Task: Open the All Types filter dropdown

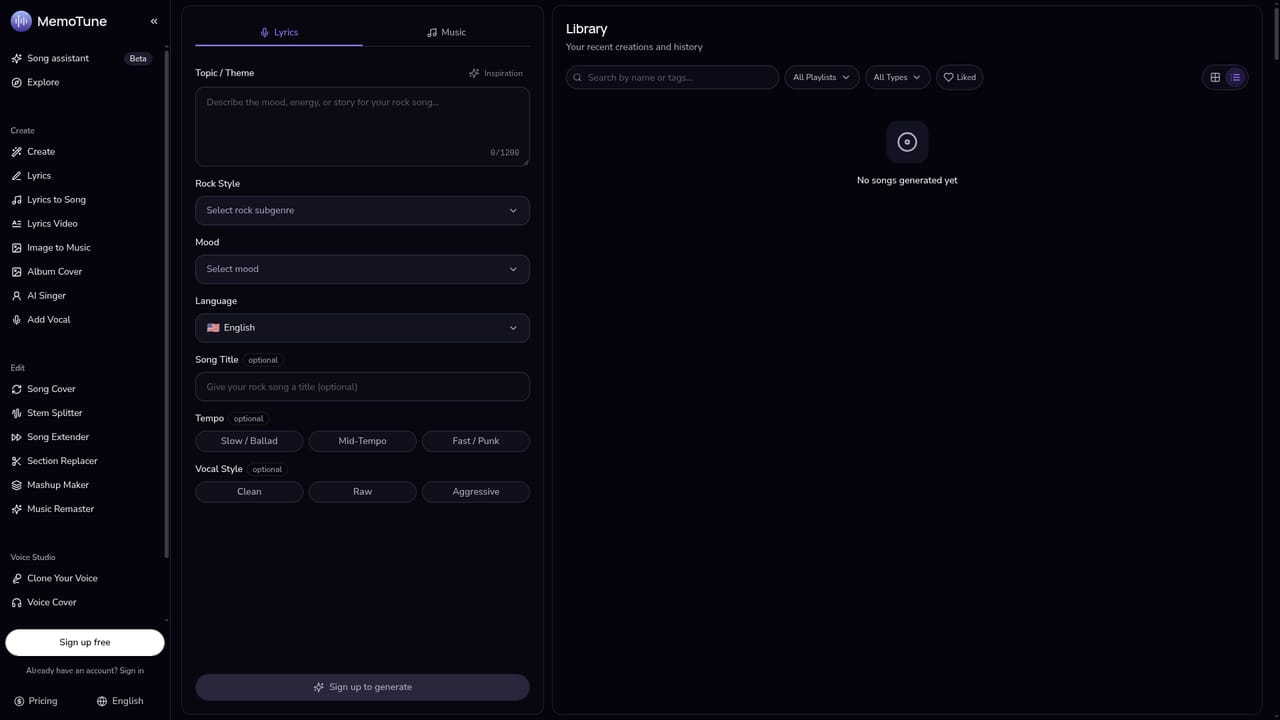Action: tap(898, 77)
